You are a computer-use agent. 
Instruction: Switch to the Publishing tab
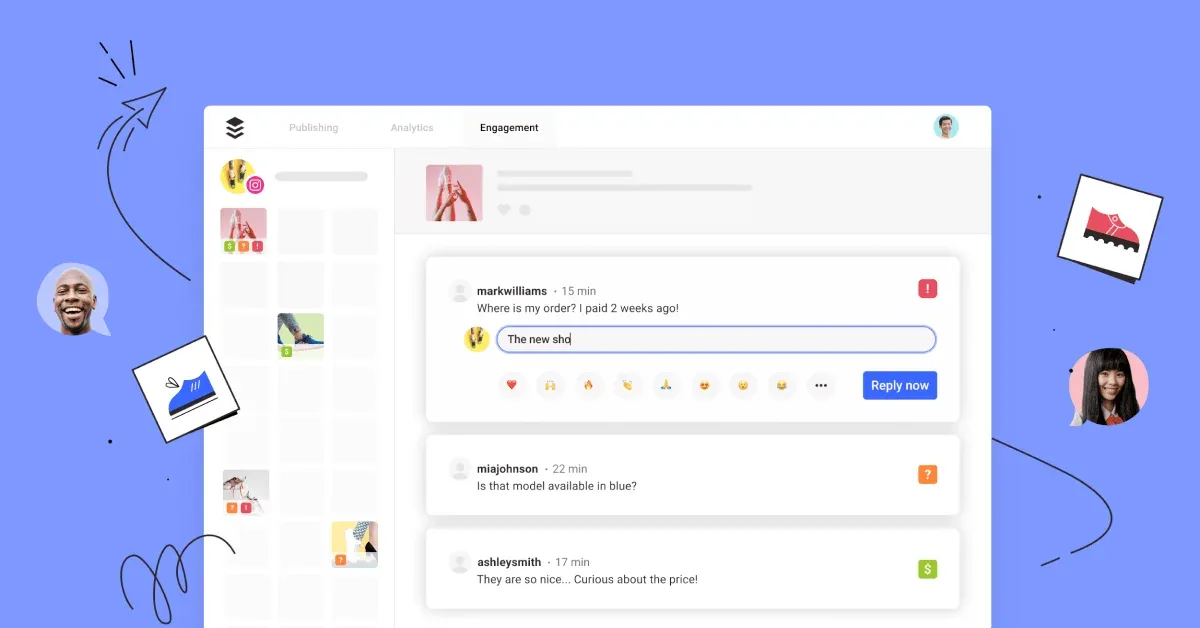(314, 128)
